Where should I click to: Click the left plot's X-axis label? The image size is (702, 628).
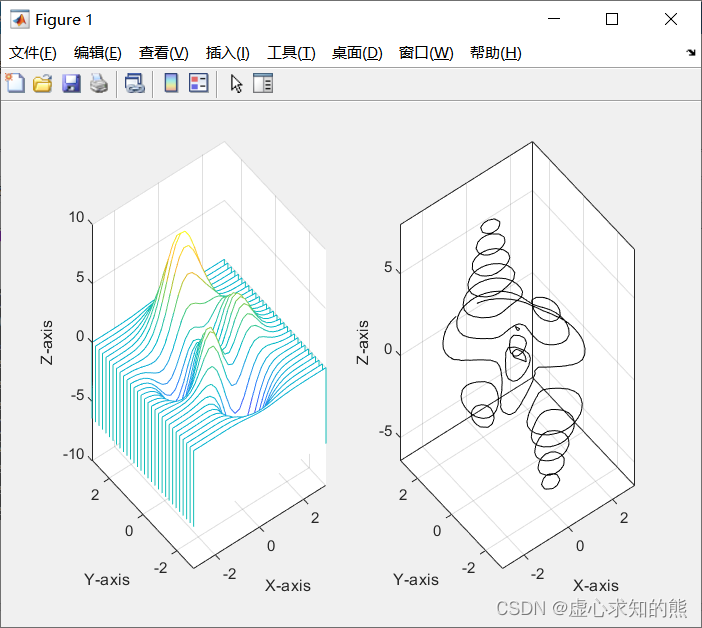pos(288,585)
